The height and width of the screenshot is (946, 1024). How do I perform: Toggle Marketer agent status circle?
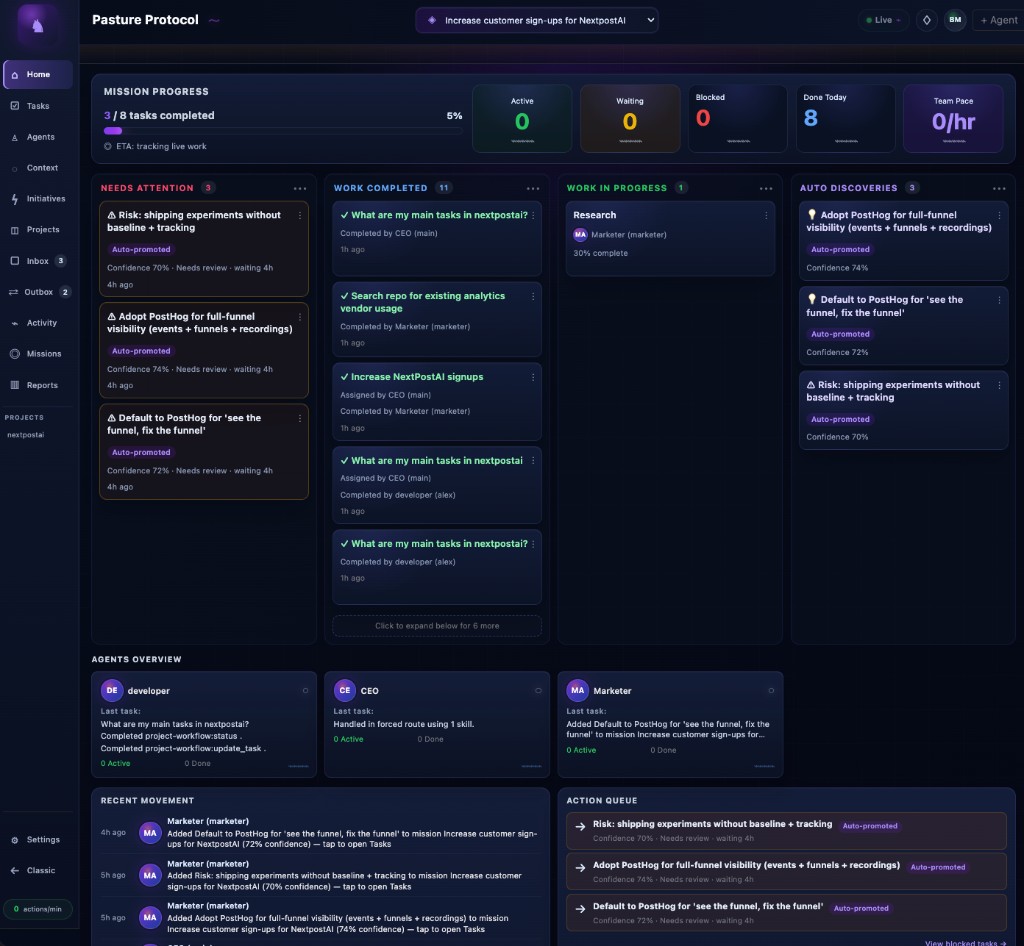771,691
